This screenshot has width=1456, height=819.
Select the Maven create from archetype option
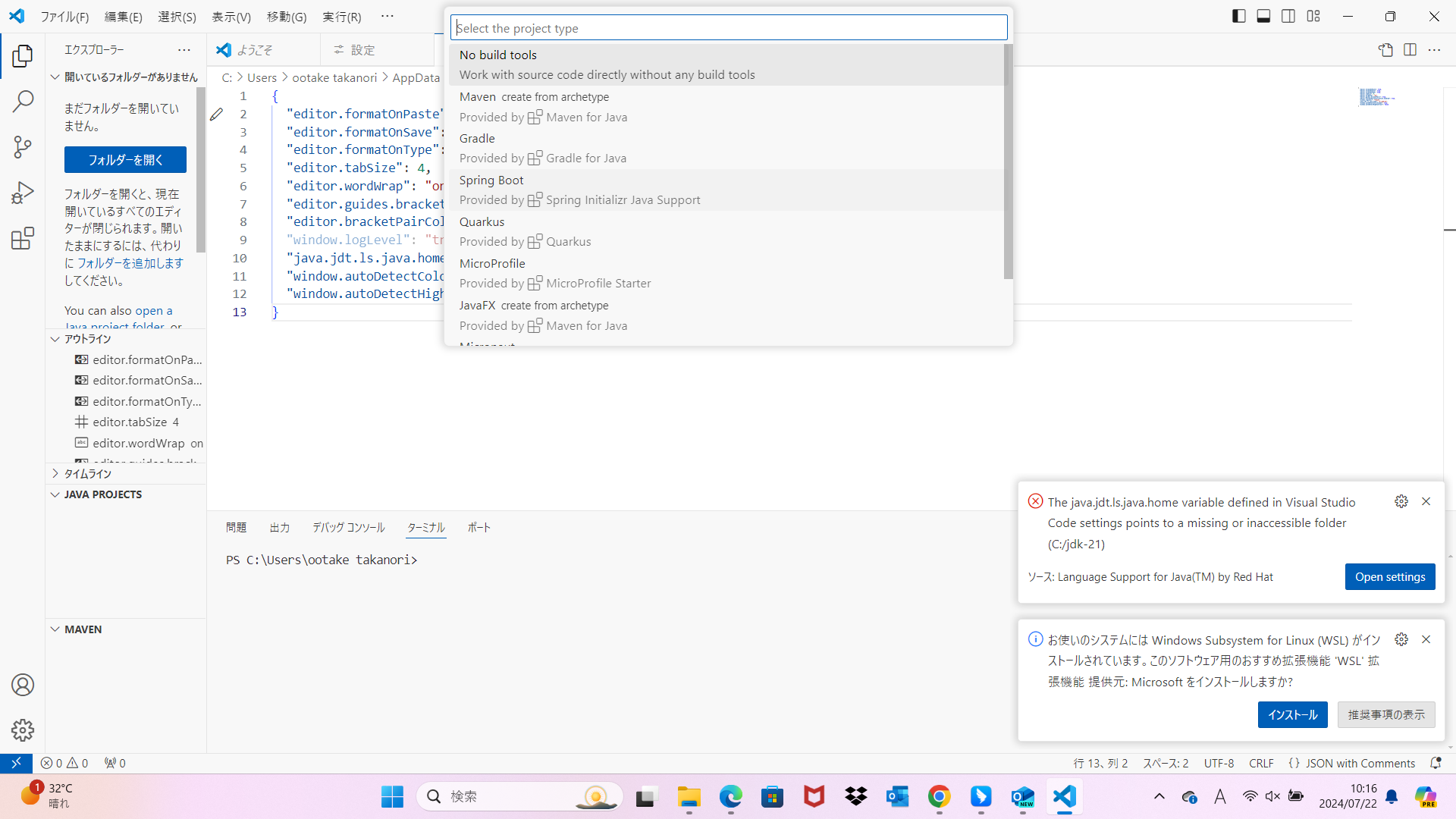point(726,106)
